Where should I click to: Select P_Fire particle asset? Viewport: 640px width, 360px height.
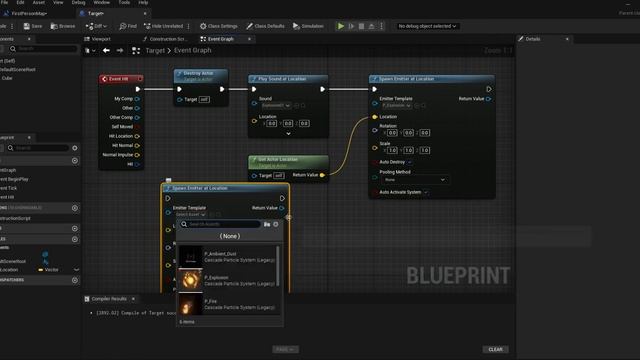227,304
